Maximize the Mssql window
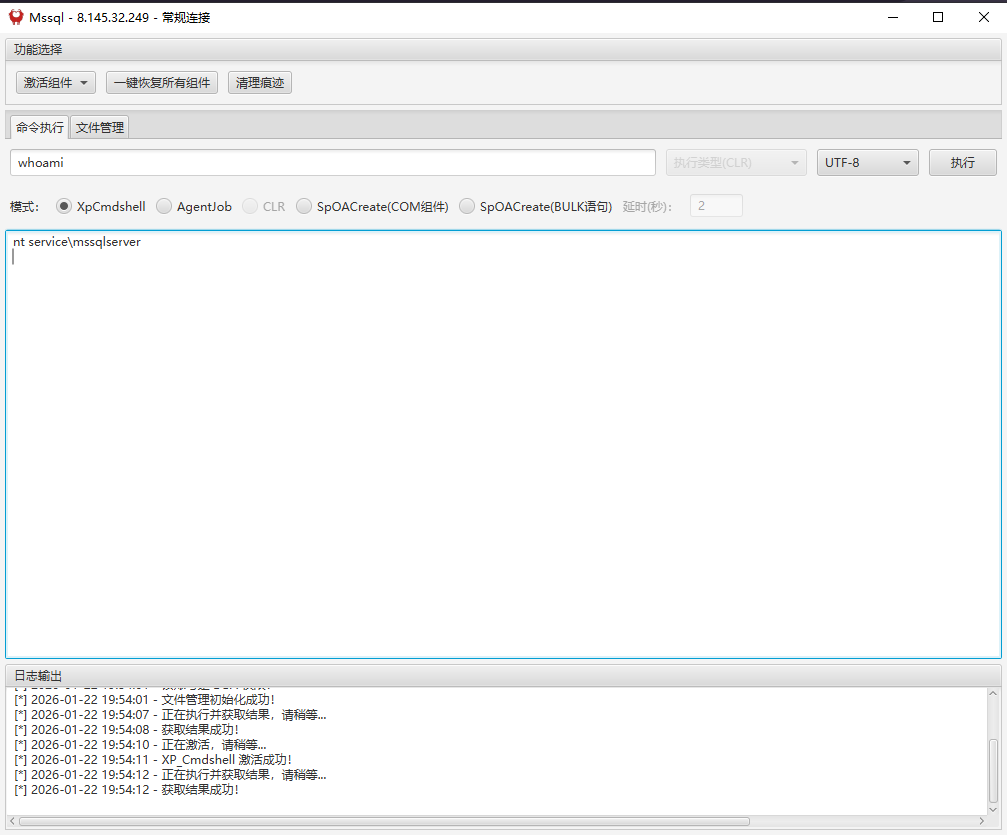Screen dimensions: 1007x835 [x=938, y=17]
